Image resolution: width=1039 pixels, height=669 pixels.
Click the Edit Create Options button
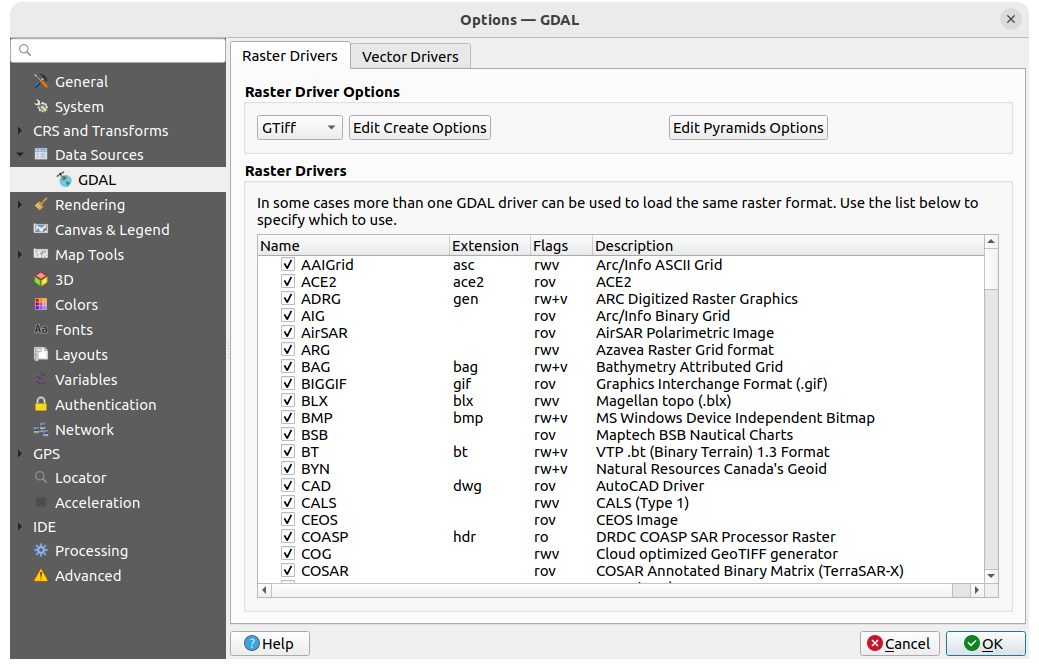tap(420, 128)
